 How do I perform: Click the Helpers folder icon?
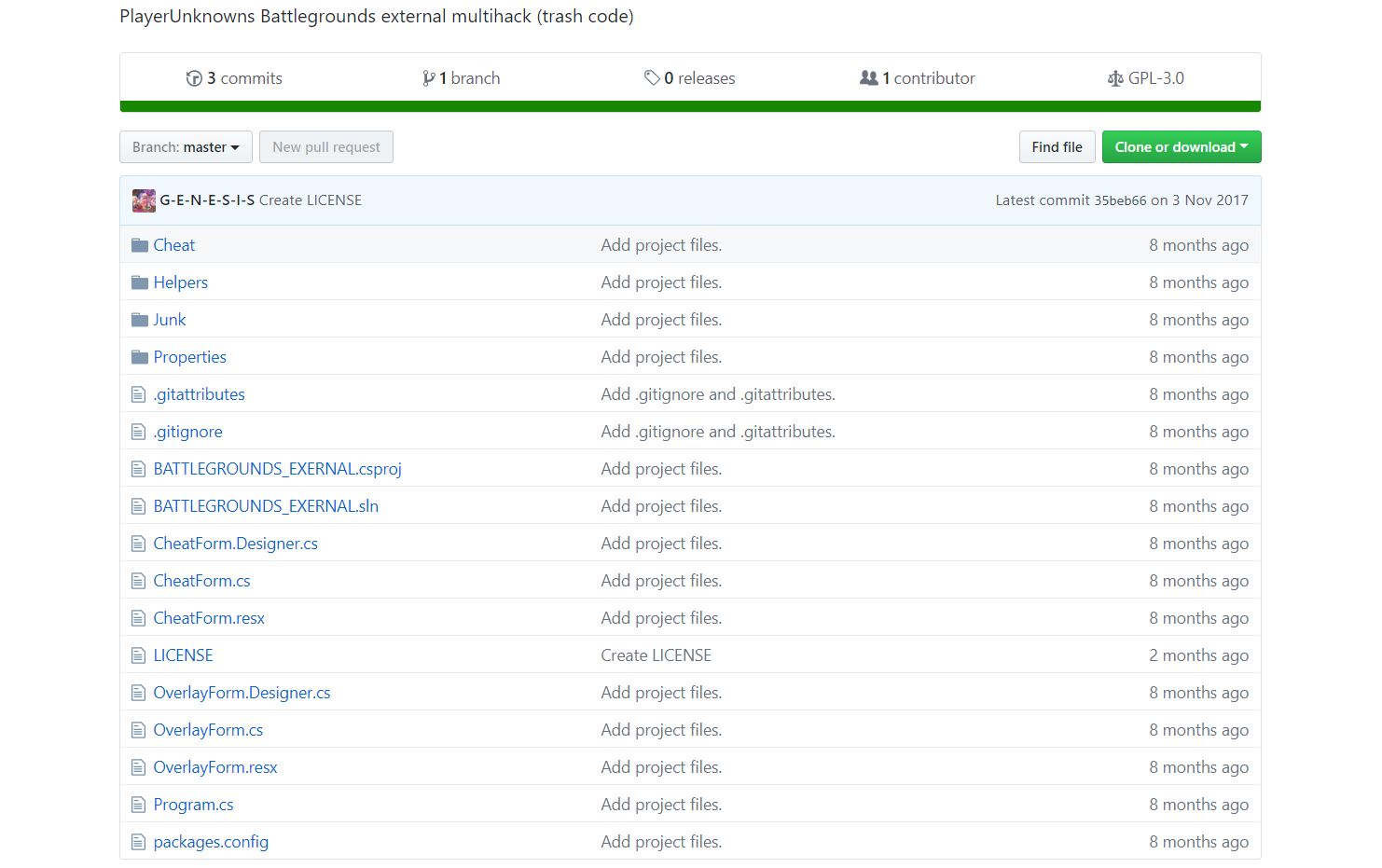[x=140, y=282]
